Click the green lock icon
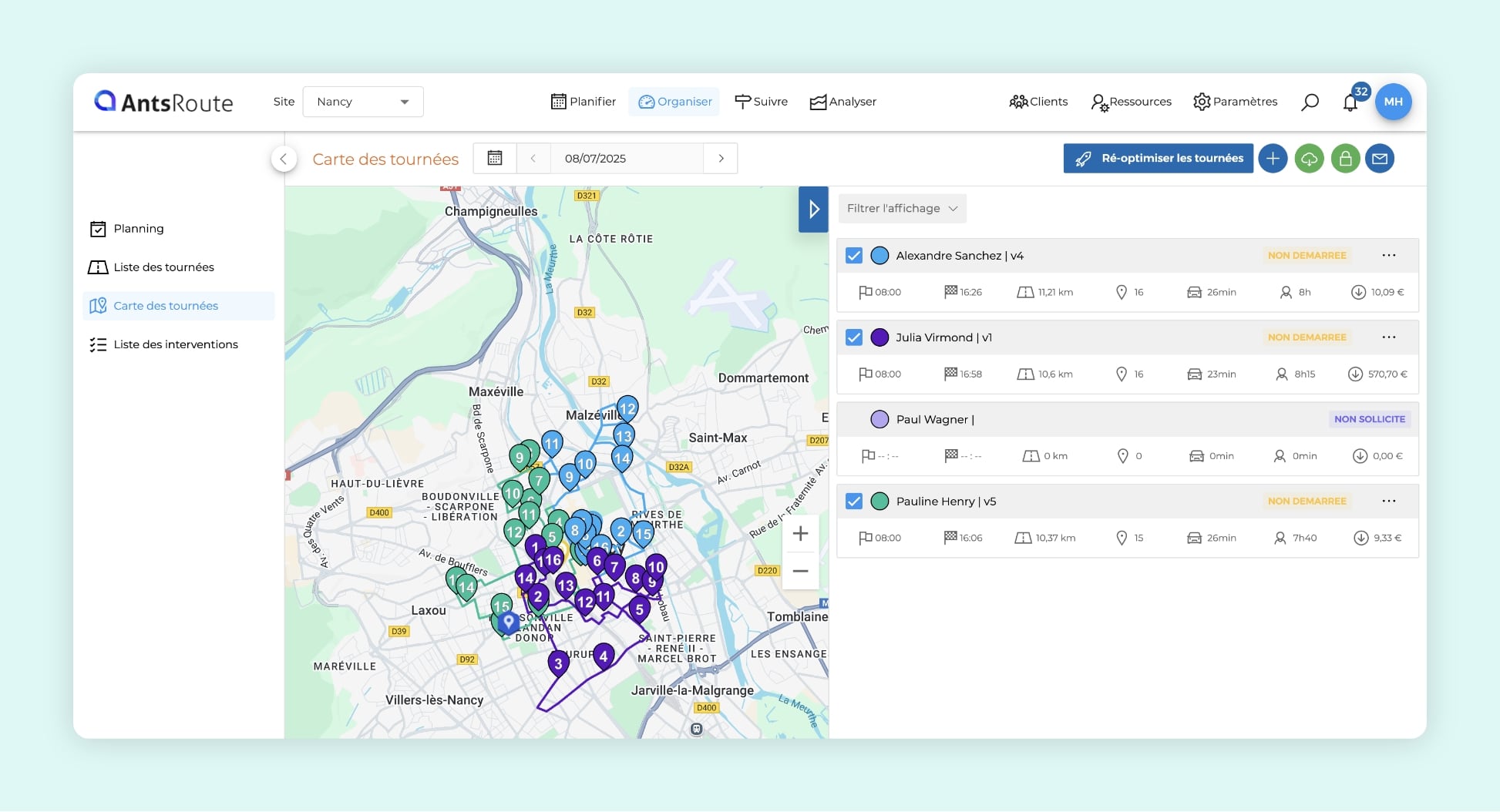Image resolution: width=1500 pixels, height=812 pixels. click(1345, 159)
